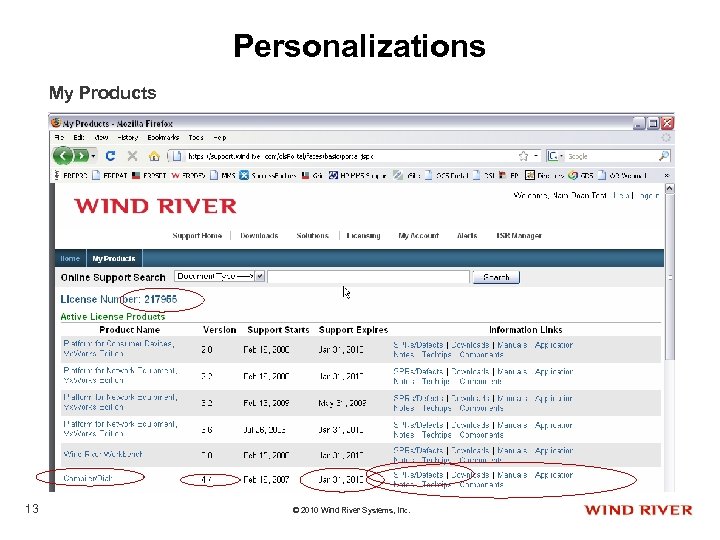This screenshot has height=540, width=720.
Task: Open SPRs/Defects link in Wind River Workbench row
Action: point(418,450)
